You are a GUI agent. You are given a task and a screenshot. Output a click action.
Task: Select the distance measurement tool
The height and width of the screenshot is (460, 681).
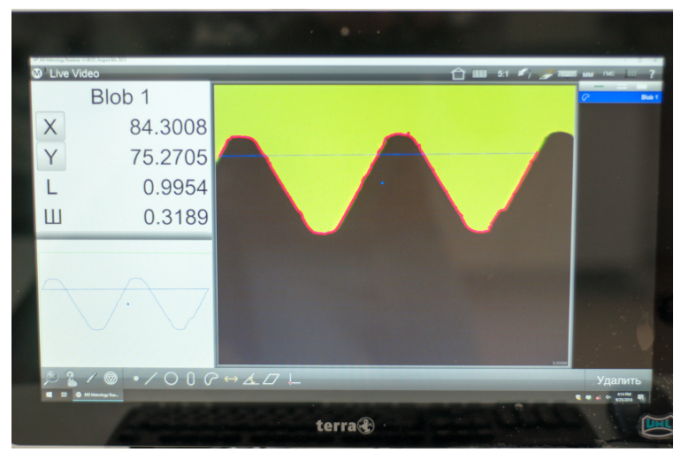pyautogui.click(x=229, y=379)
